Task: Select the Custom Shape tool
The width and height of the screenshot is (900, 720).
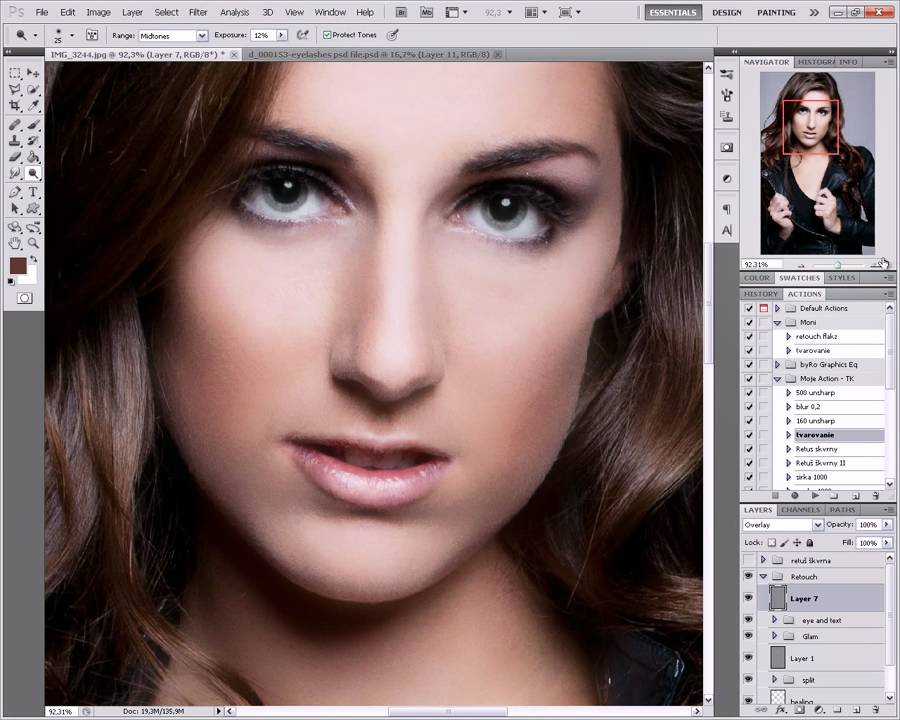Action: click(33, 208)
